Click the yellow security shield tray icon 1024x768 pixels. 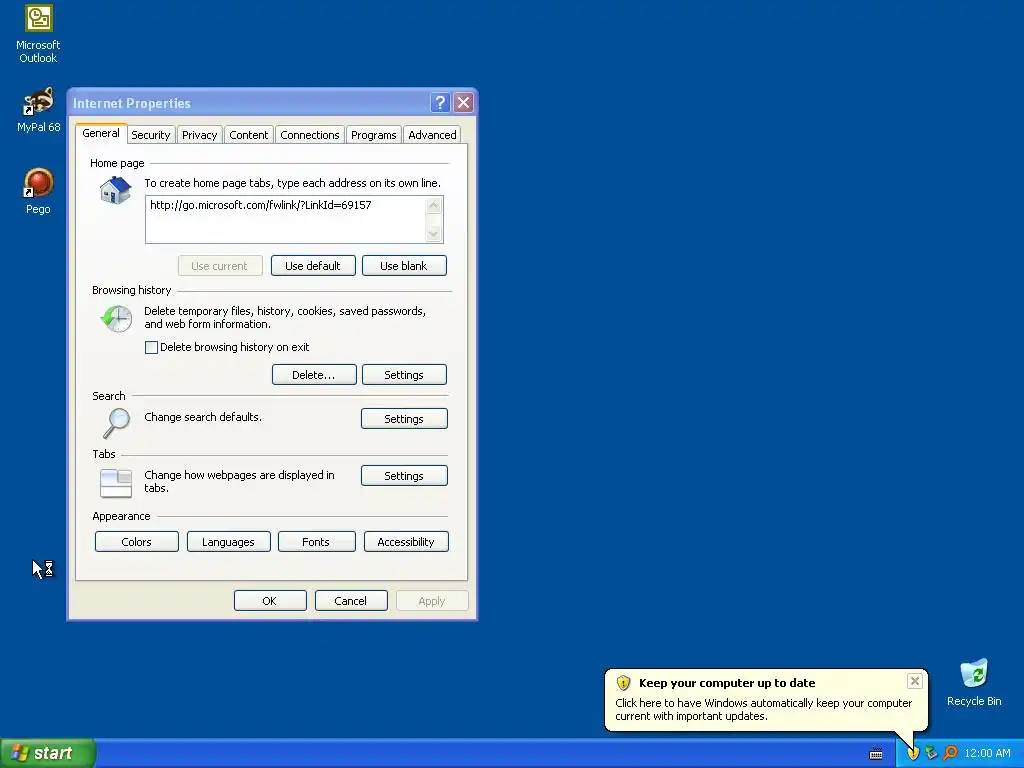click(x=913, y=753)
